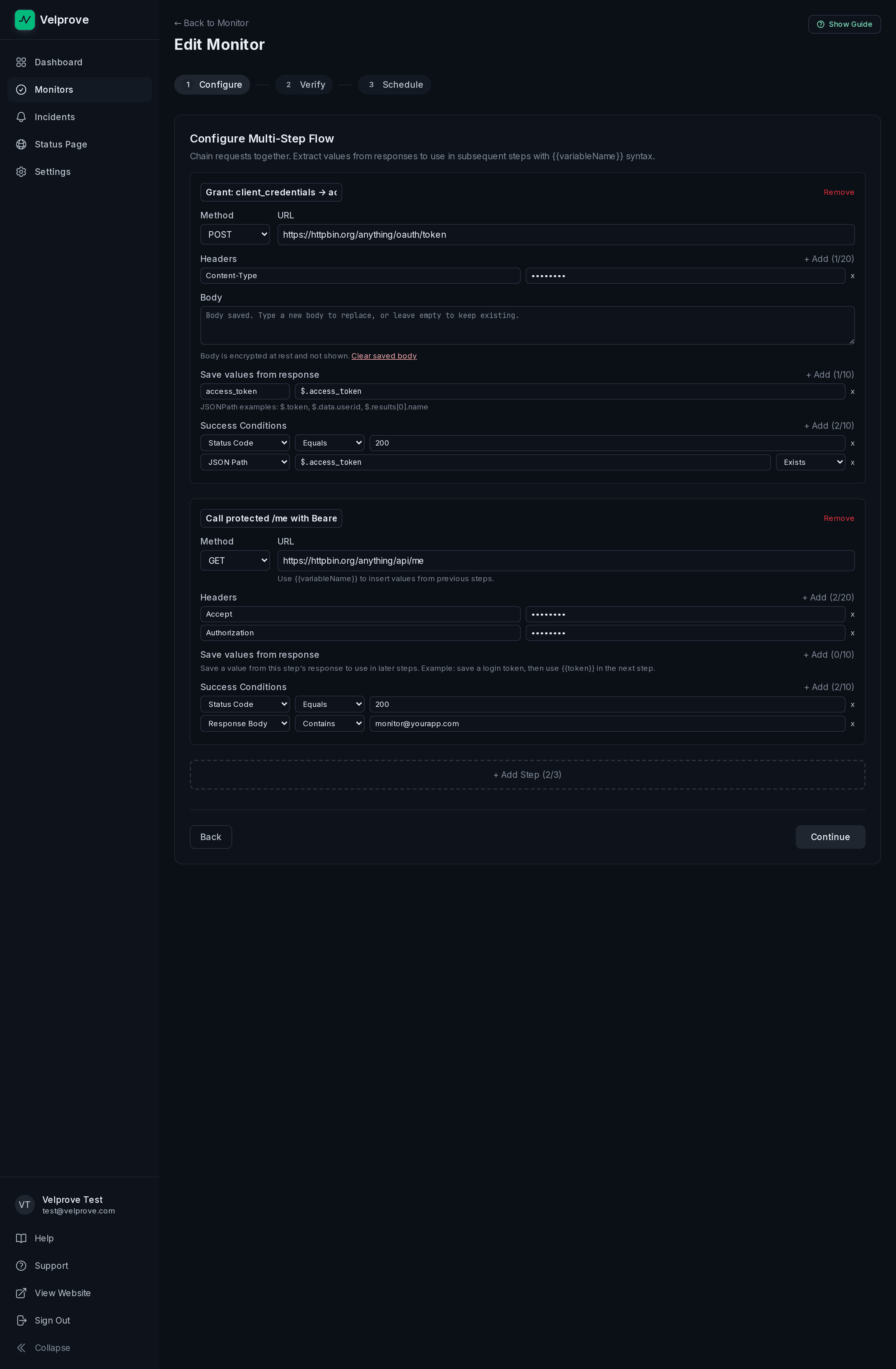Viewport: 896px width, 1369px height.
Task: Edit the Content-Type header value field
Action: 685,276
